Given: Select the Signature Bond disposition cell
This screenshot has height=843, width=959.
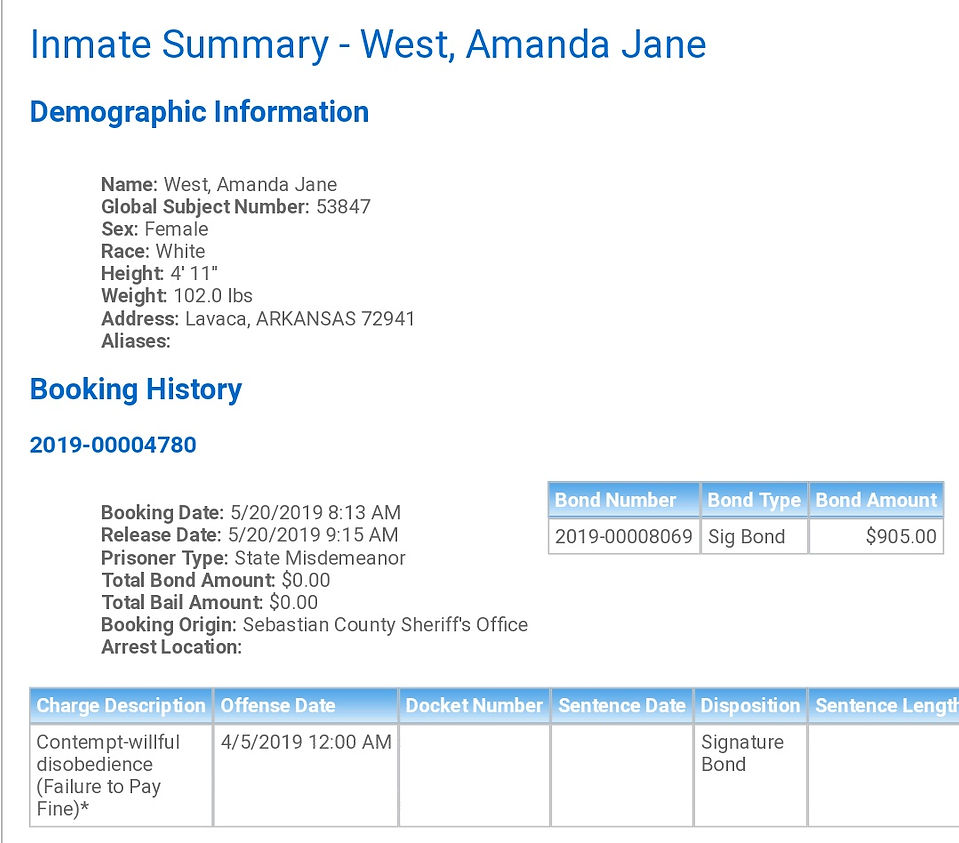Looking at the screenshot, I should click(750, 775).
